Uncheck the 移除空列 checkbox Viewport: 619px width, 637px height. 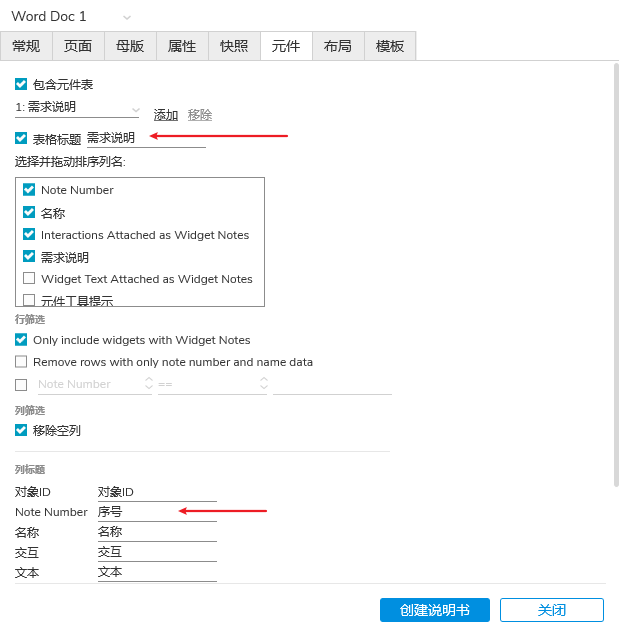tap(21, 430)
